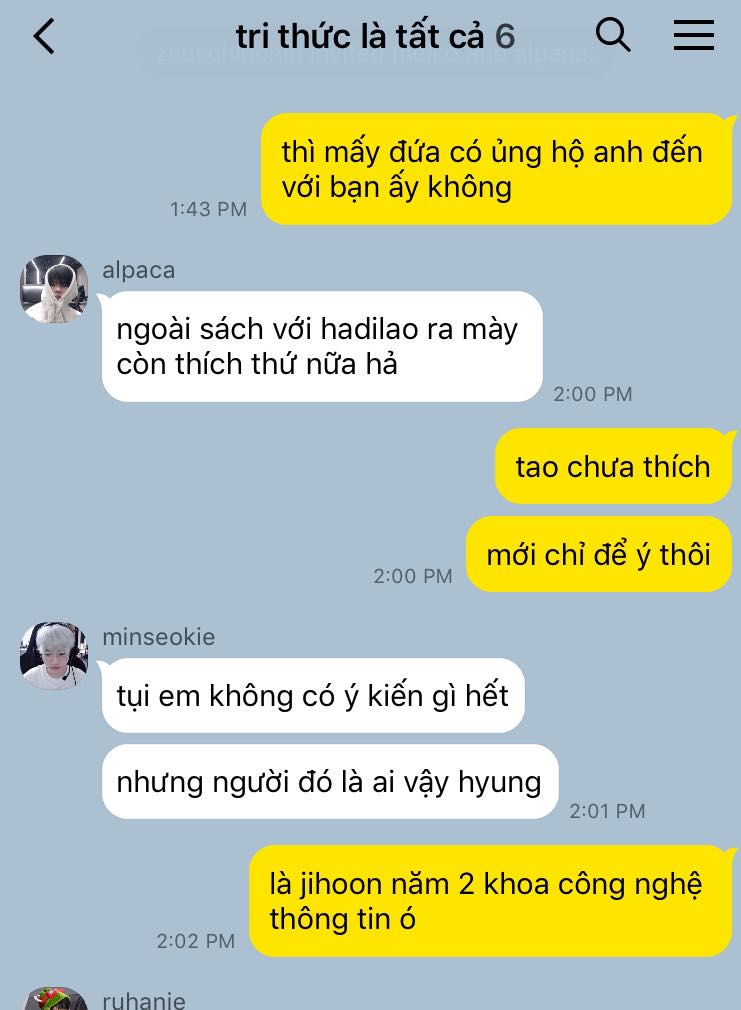This screenshot has height=1010, width=741.
Task: Tap the 1:43 PM timestamp
Action: [x=208, y=209]
